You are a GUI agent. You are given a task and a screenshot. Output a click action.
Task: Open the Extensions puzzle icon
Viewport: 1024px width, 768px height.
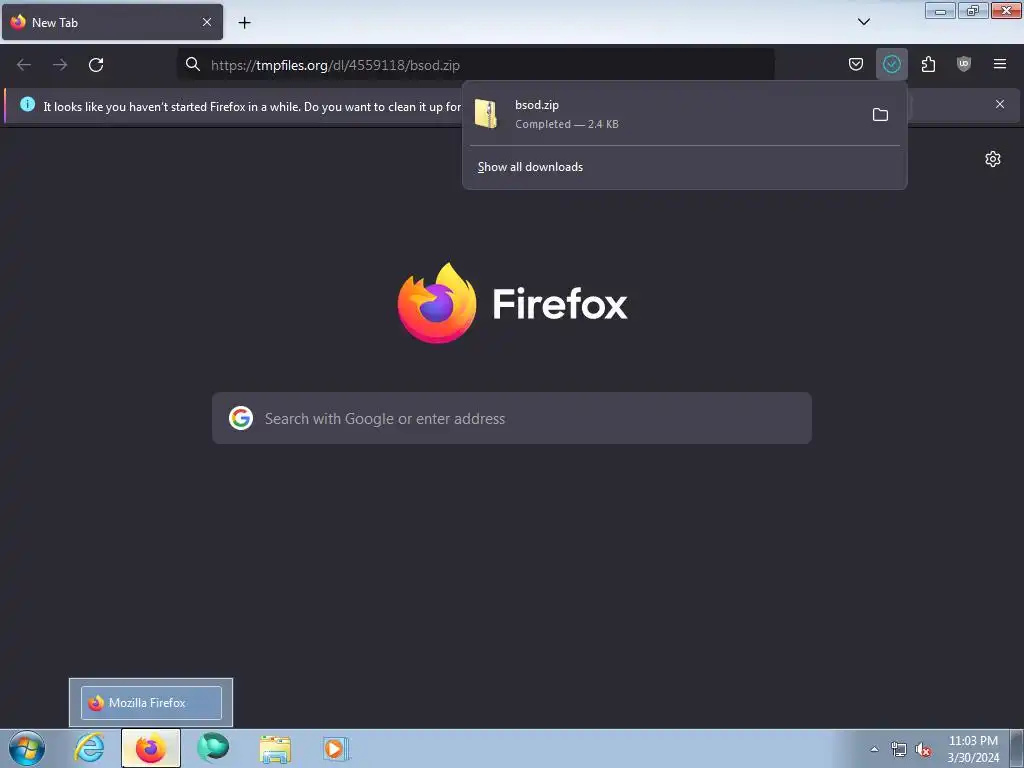(x=928, y=64)
